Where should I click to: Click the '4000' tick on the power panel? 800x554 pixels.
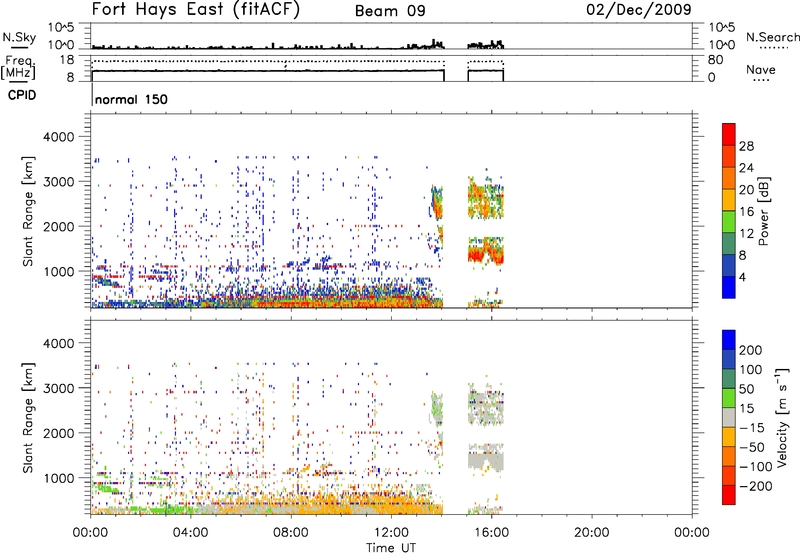click(x=59, y=137)
